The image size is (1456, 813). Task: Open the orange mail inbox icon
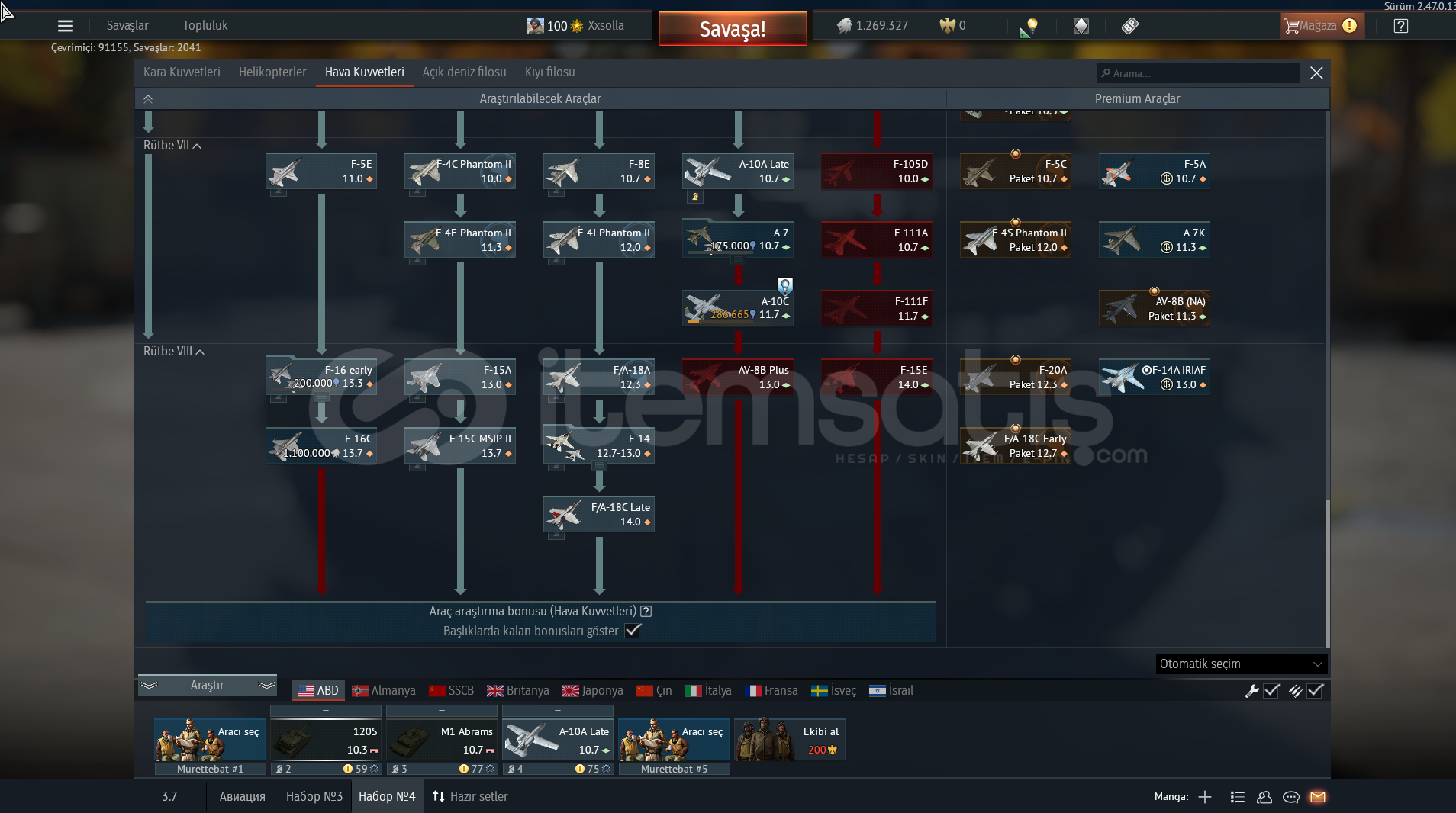(x=1318, y=797)
